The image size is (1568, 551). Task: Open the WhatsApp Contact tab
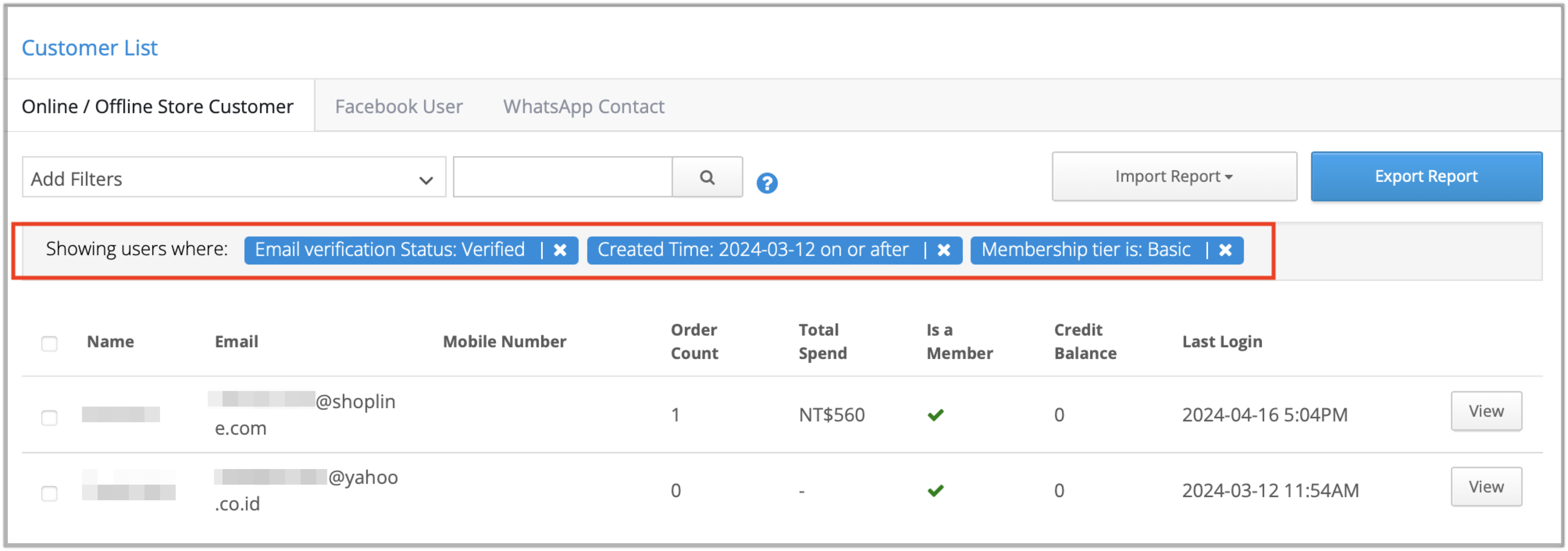583,107
